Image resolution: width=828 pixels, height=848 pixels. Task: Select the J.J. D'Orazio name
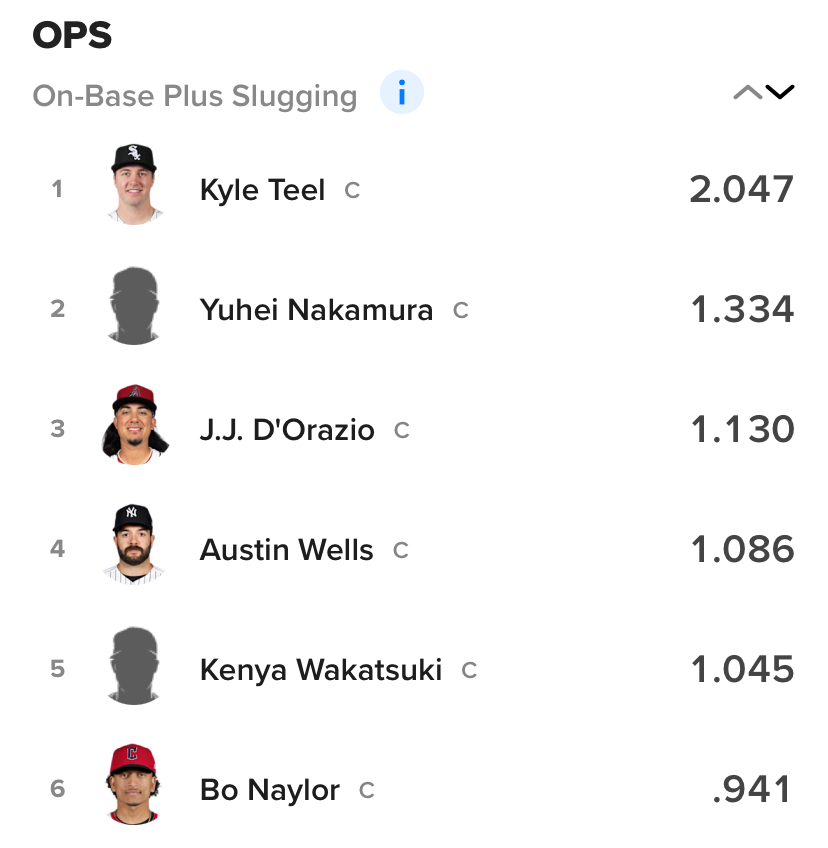[x=287, y=430]
